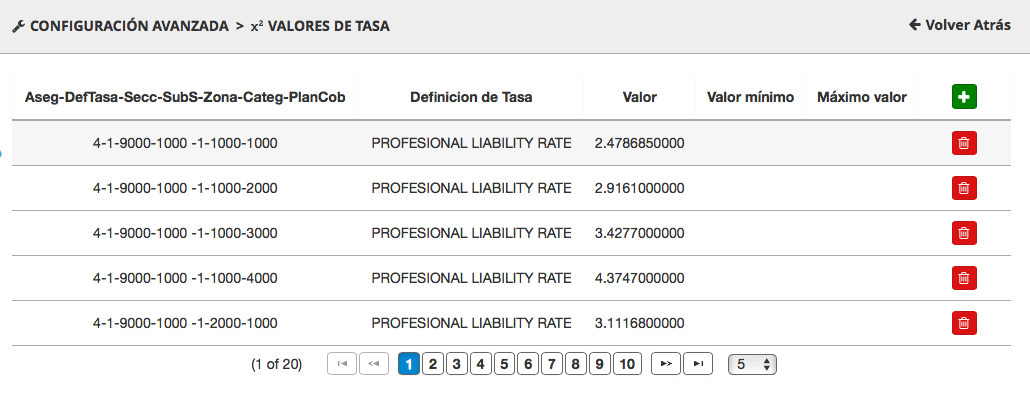Delete the 4-1-9000-1000 -1-1000-1000 row
The width and height of the screenshot is (1030, 408).
click(x=964, y=143)
